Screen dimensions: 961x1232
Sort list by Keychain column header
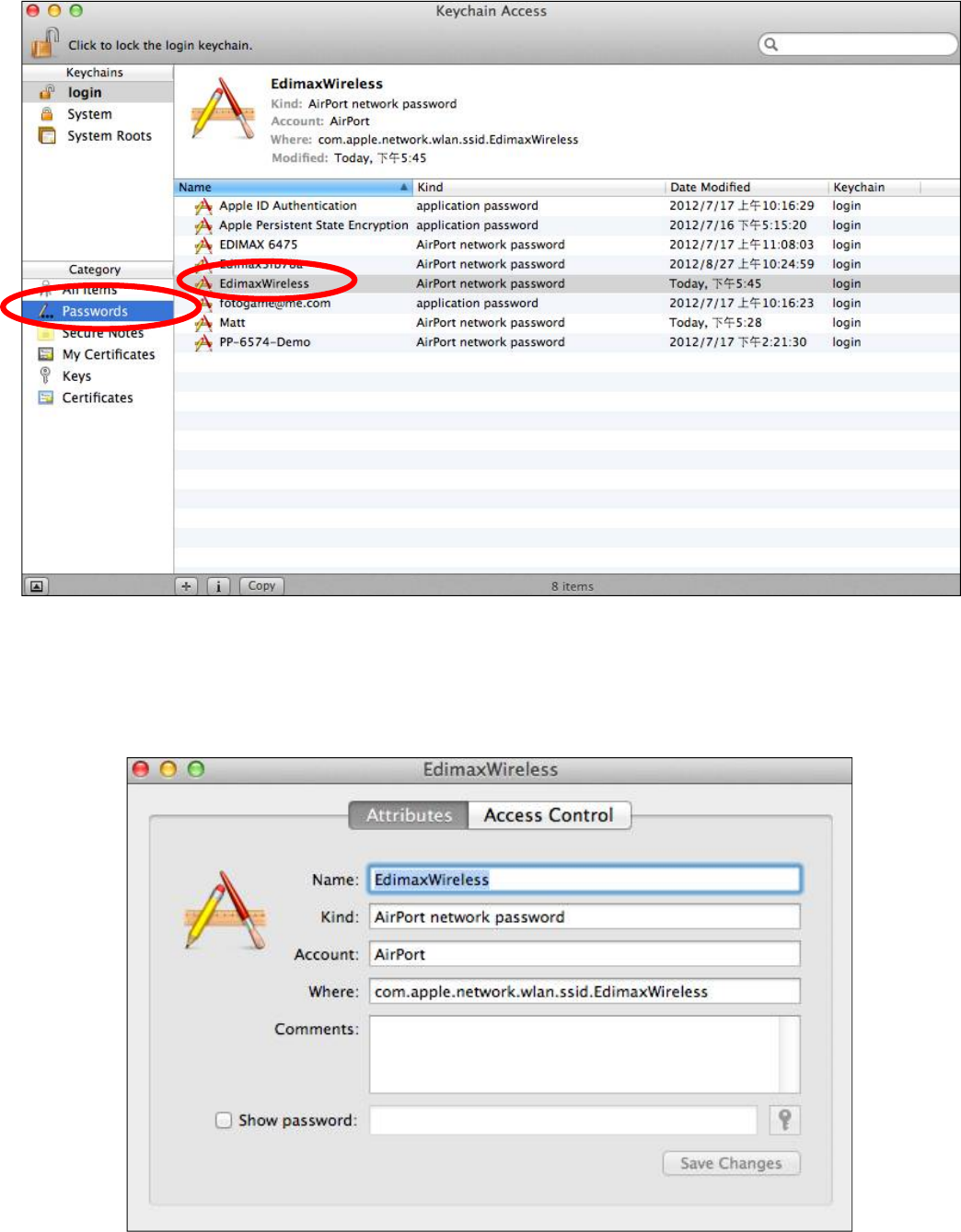874,187
